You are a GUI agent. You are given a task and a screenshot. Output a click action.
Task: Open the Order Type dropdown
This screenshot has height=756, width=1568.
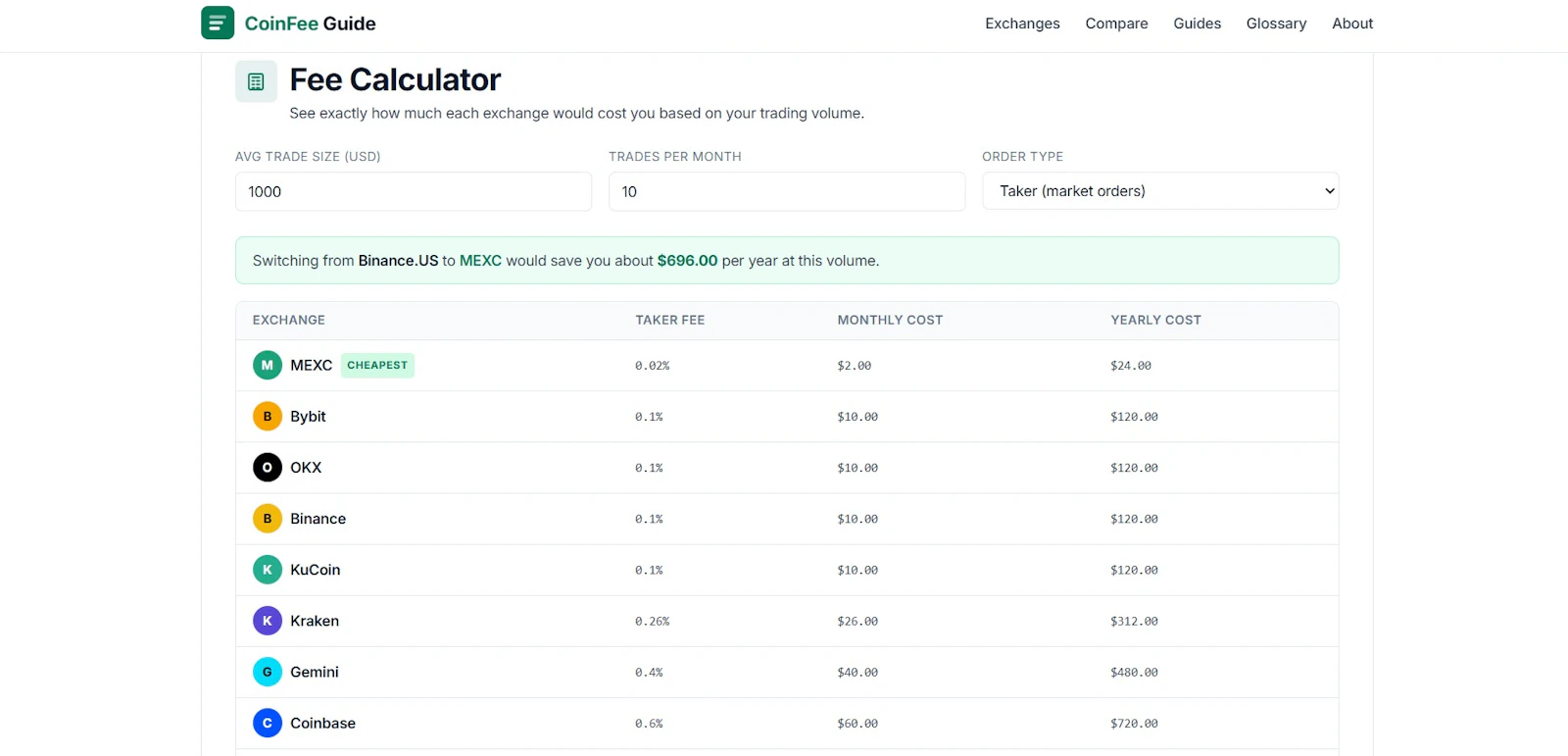[x=1160, y=191]
